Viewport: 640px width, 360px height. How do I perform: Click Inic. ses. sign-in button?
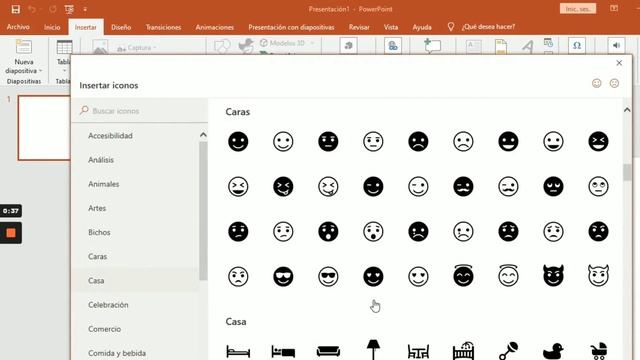click(578, 9)
